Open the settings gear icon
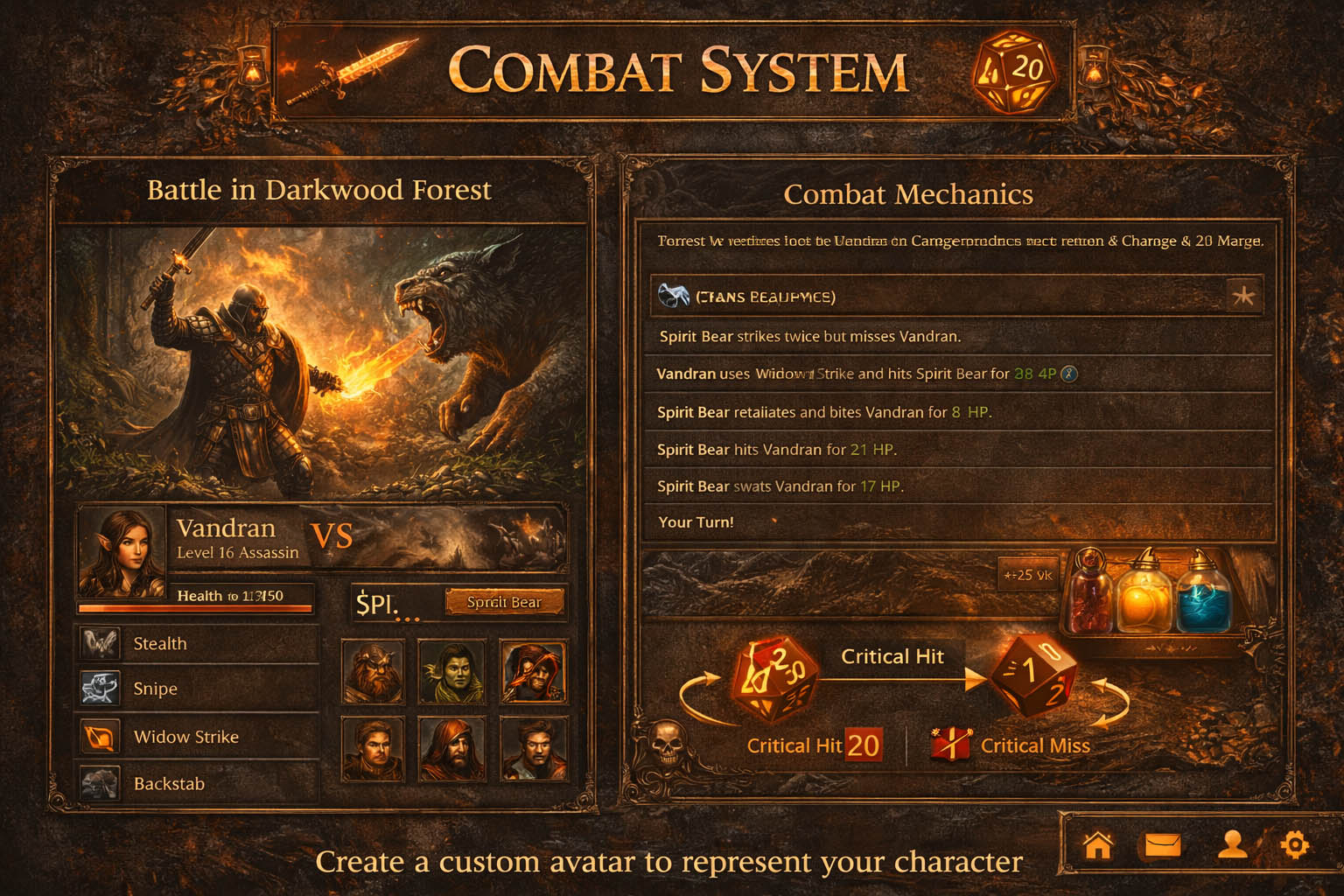This screenshot has width=1344, height=896. [1294, 844]
